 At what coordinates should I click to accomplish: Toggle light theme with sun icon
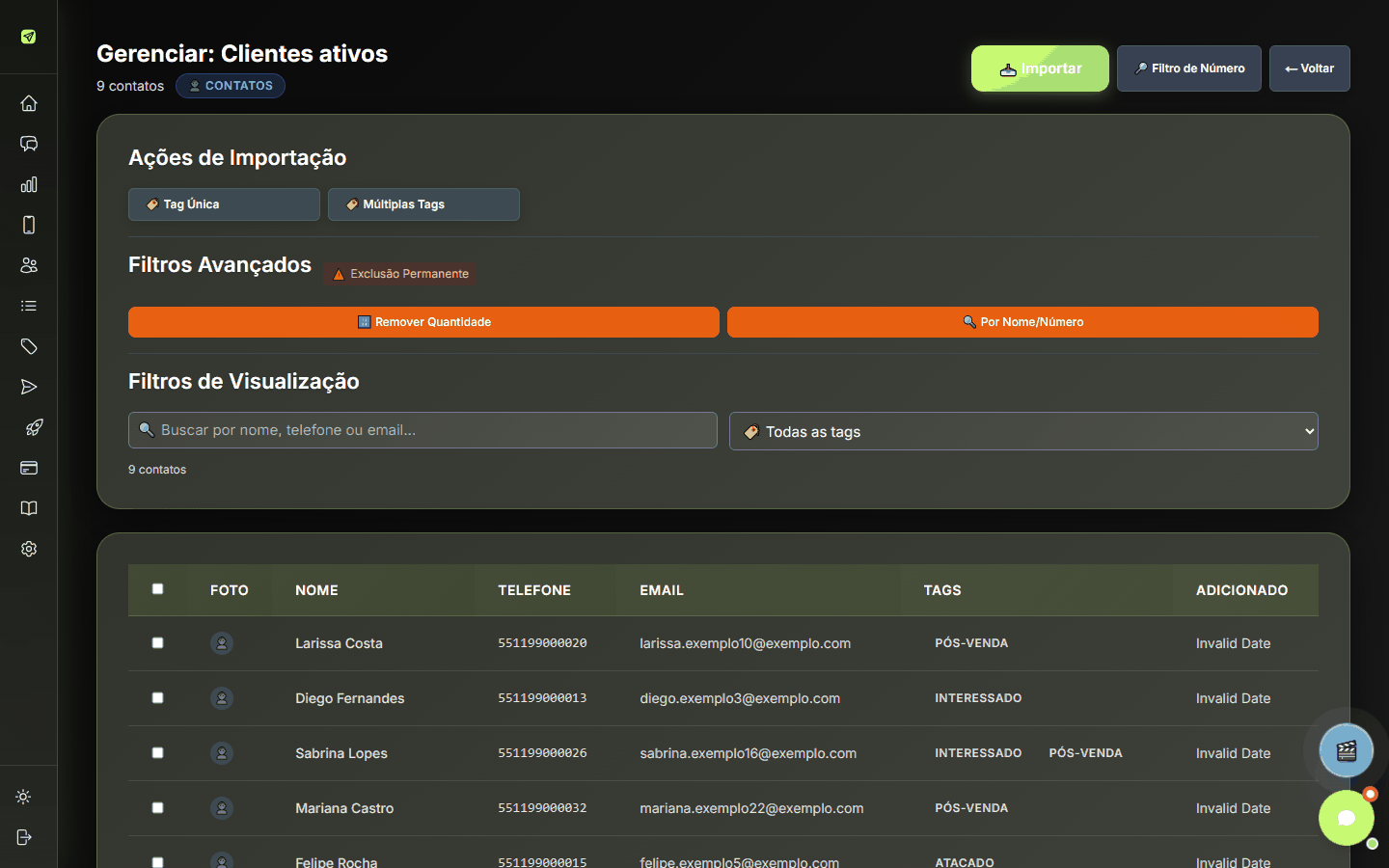click(x=24, y=797)
